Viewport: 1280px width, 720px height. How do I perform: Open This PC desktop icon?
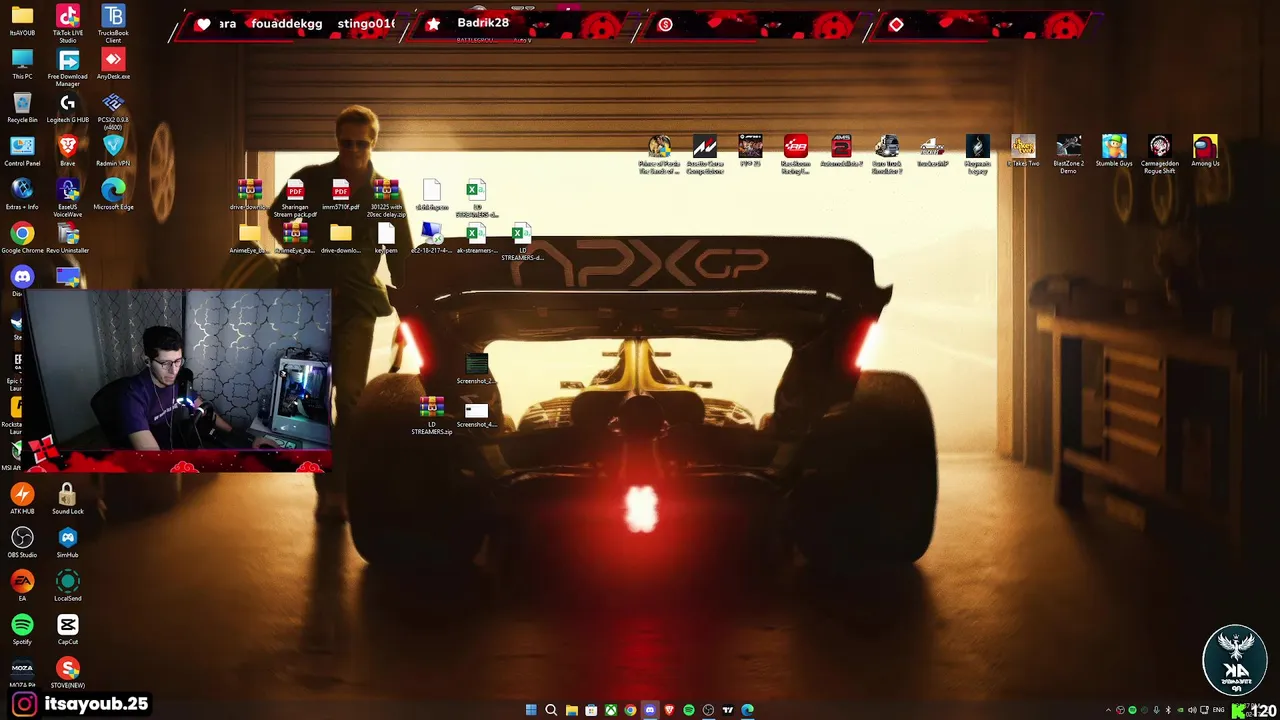[x=22, y=64]
